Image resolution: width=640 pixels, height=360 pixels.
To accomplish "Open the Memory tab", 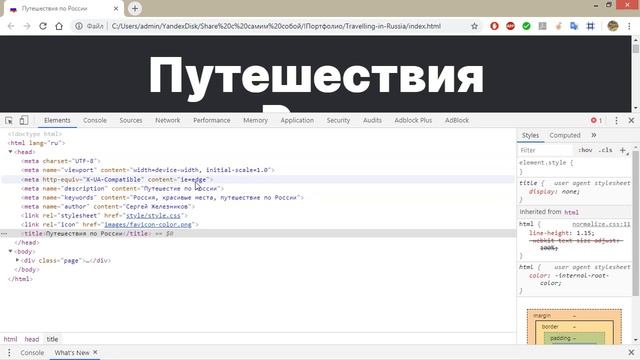I will pyautogui.click(x=256, y=120).
